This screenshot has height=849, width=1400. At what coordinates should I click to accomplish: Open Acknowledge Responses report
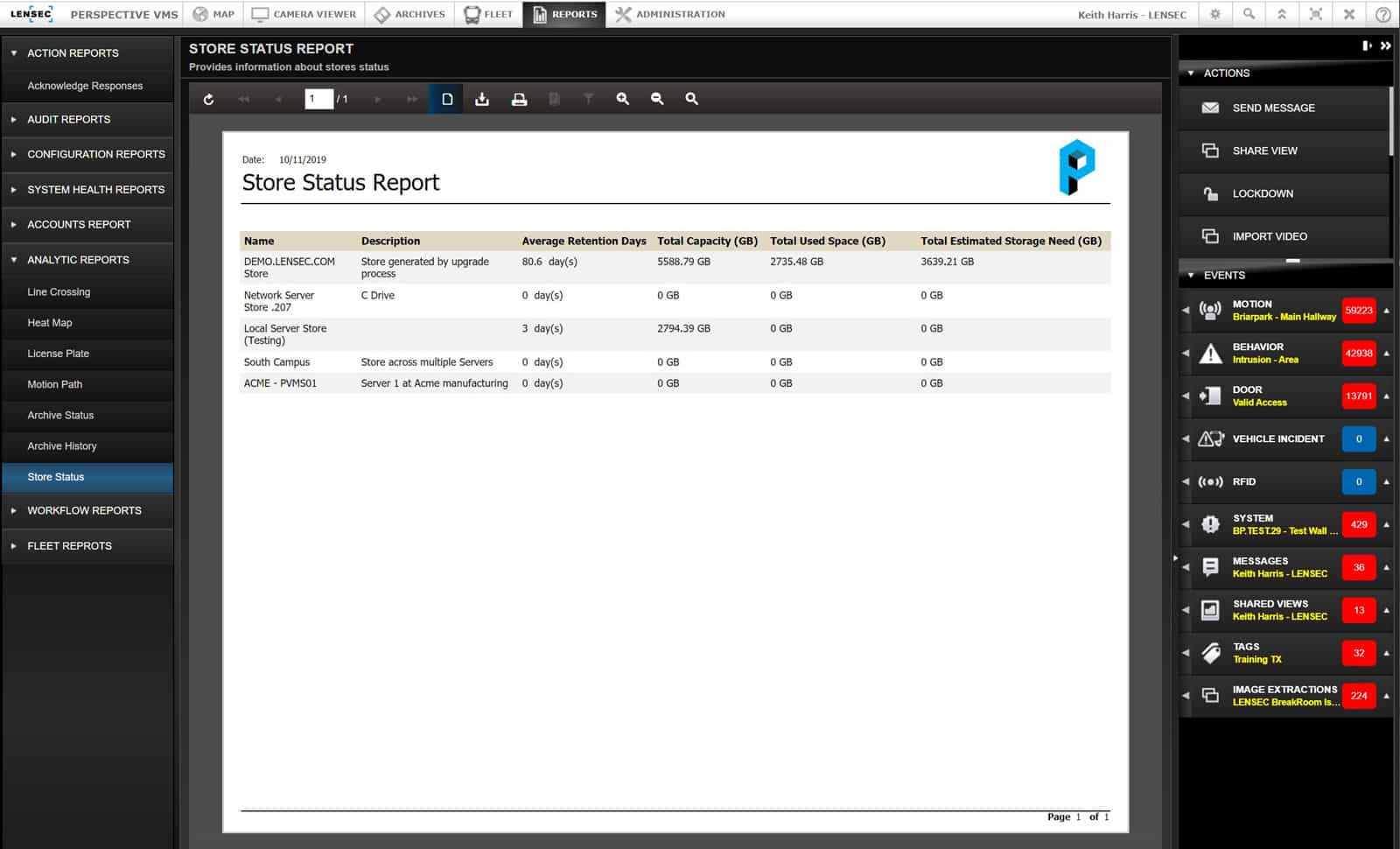(85, 86)
